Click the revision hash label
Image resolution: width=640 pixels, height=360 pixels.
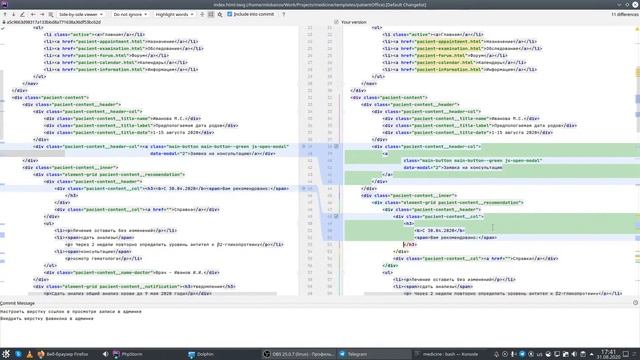pos(53,22)
